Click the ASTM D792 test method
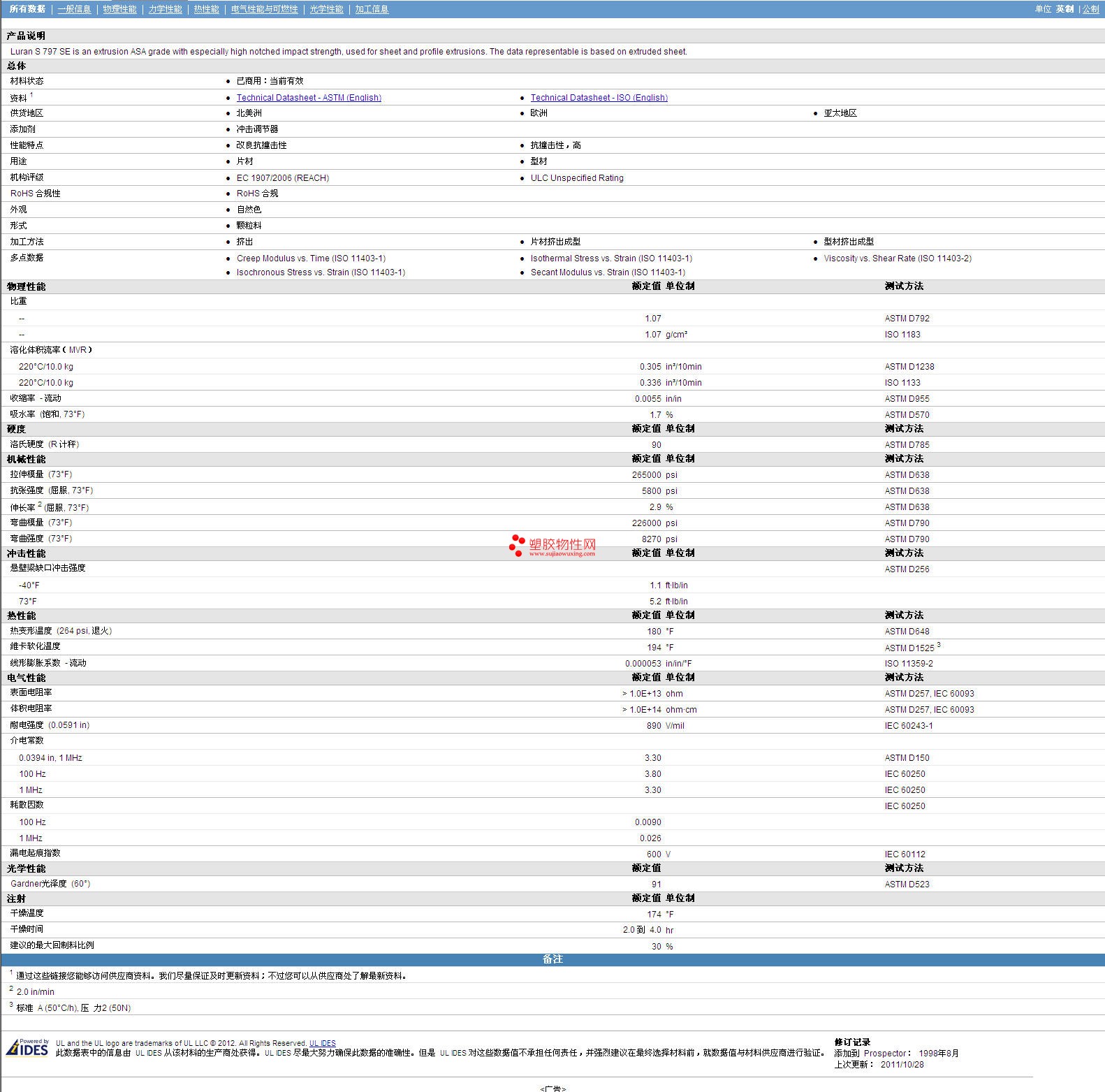 click(x=907, y=319)
